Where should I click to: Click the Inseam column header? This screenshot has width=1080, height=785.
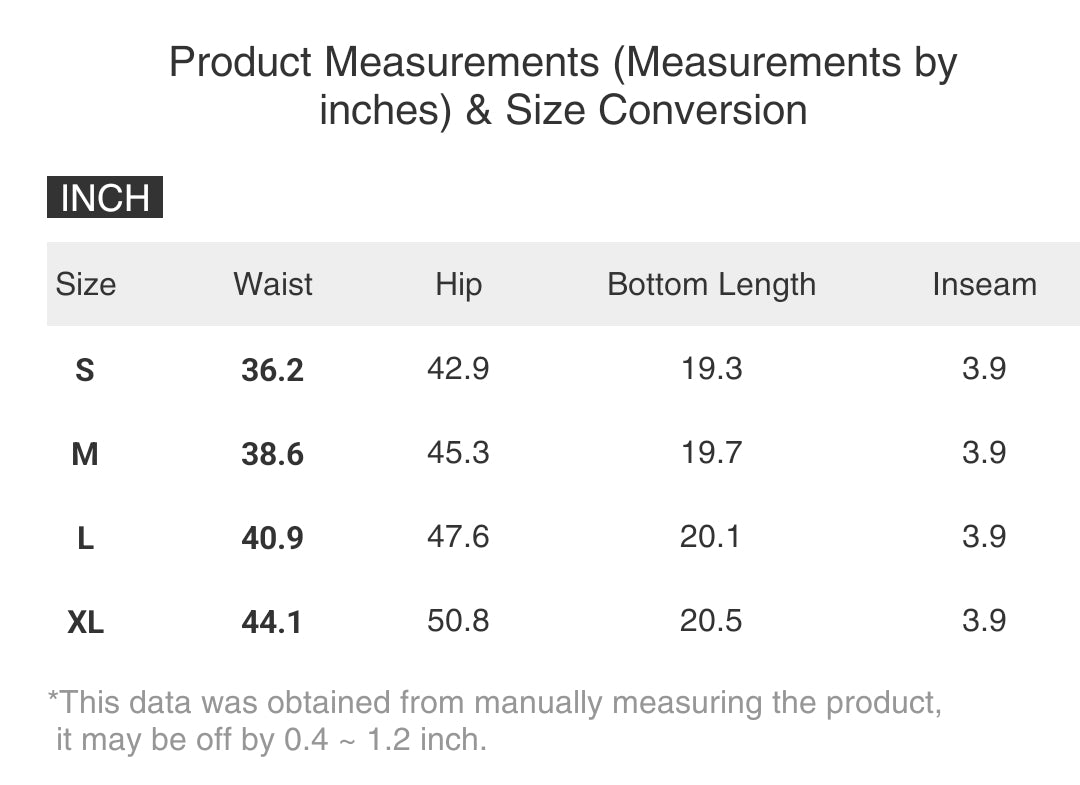[984, 284]
